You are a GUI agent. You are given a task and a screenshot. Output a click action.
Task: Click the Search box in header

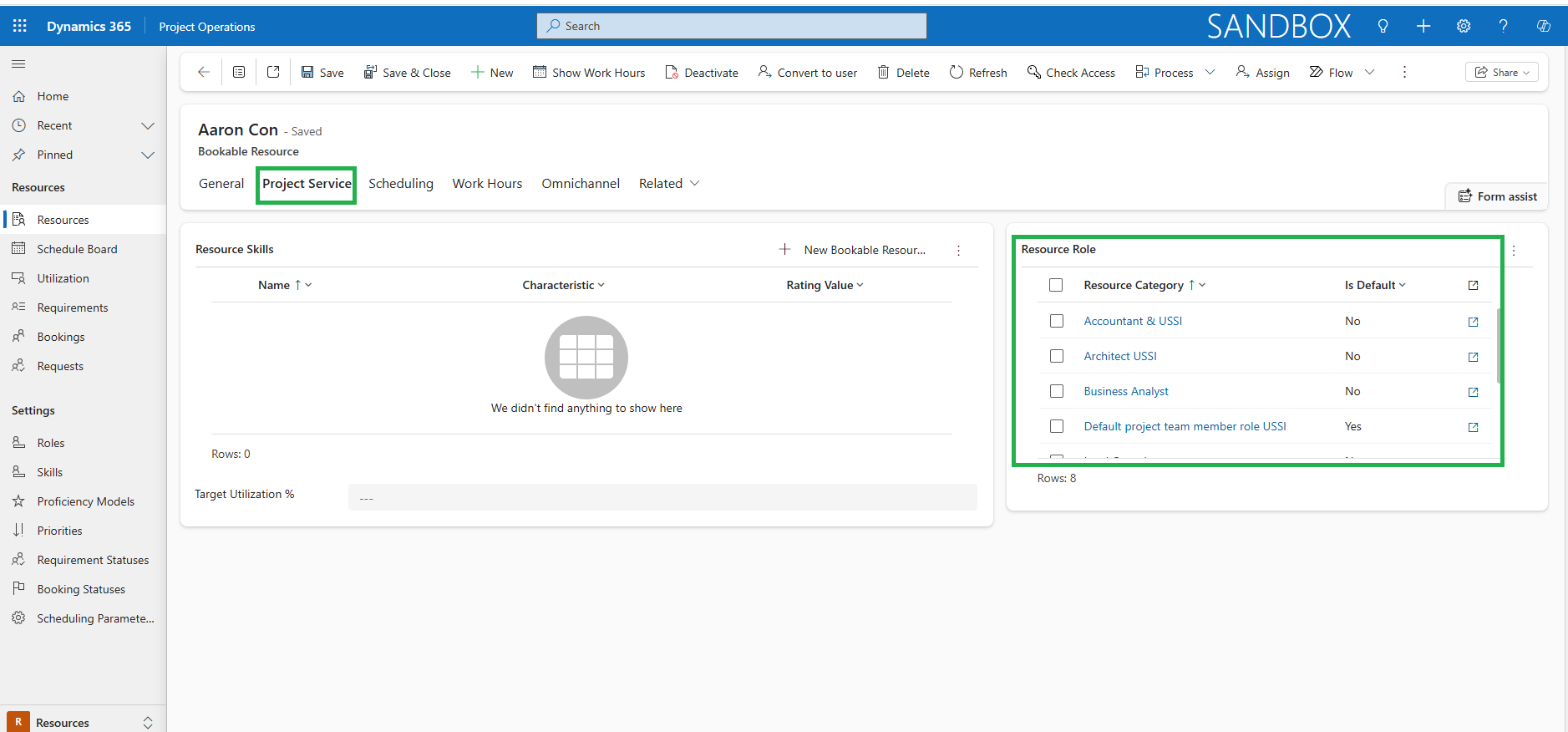coord(732,26)
